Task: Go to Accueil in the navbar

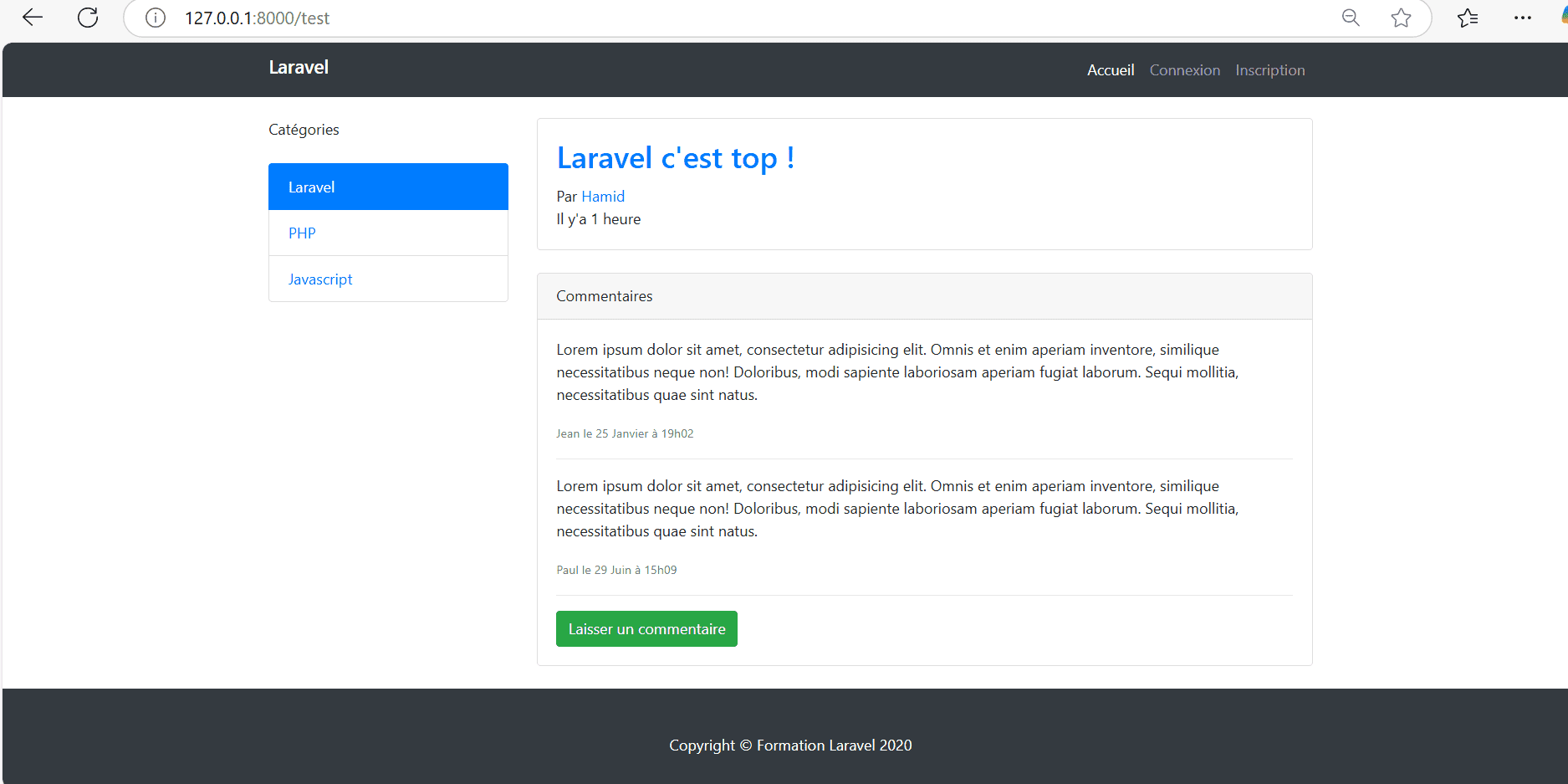Action: coord(1111,70)
